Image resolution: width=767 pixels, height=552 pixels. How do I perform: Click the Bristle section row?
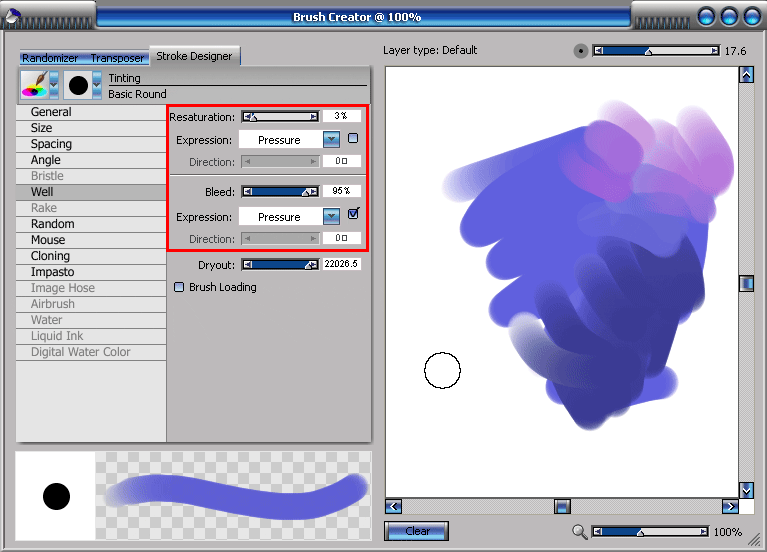[x=91, y=176]
